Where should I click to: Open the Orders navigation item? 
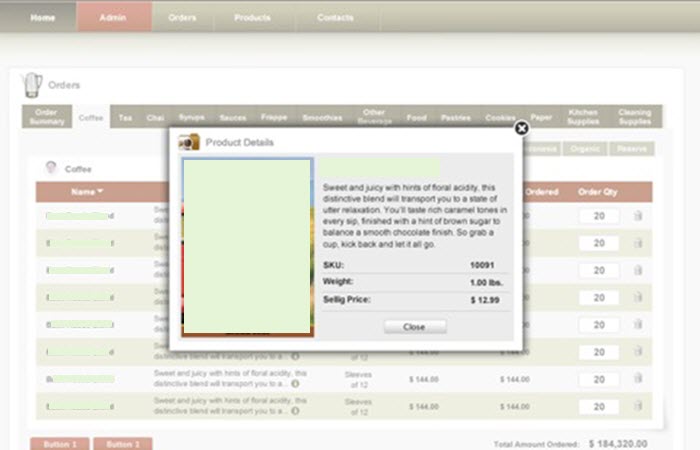coord(182,18)
